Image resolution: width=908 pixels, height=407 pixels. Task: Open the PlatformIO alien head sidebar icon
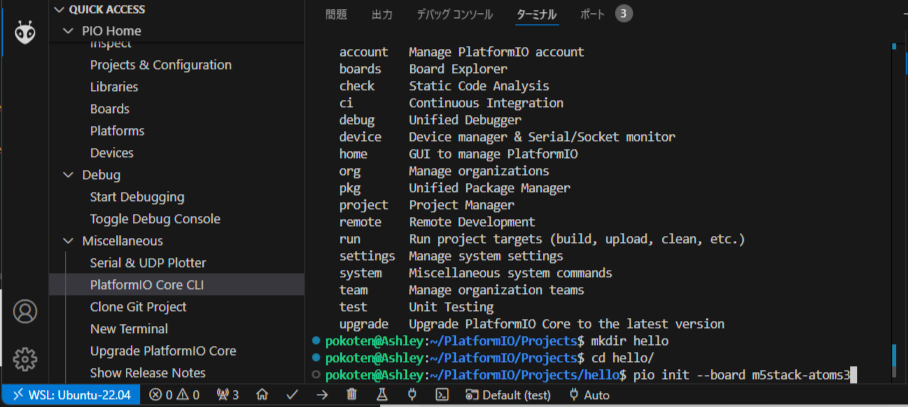(25, 33)
